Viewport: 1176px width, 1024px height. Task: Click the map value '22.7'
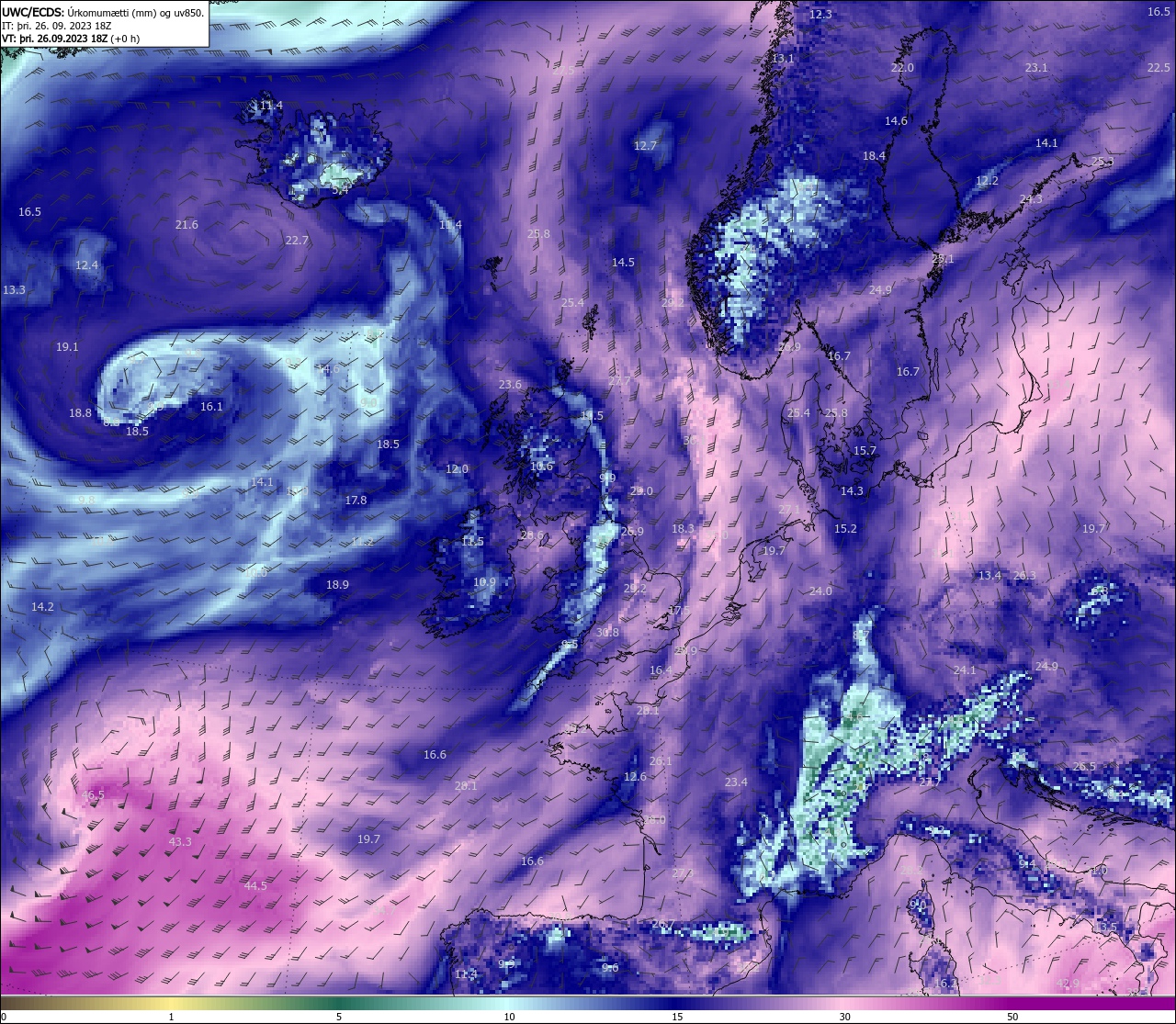pos(297,240)
